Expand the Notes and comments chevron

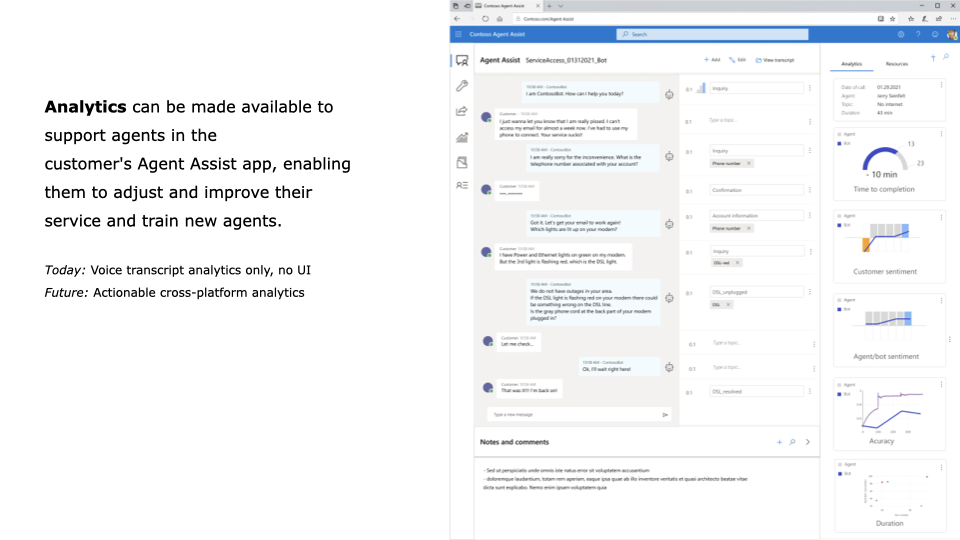point(808,442)
